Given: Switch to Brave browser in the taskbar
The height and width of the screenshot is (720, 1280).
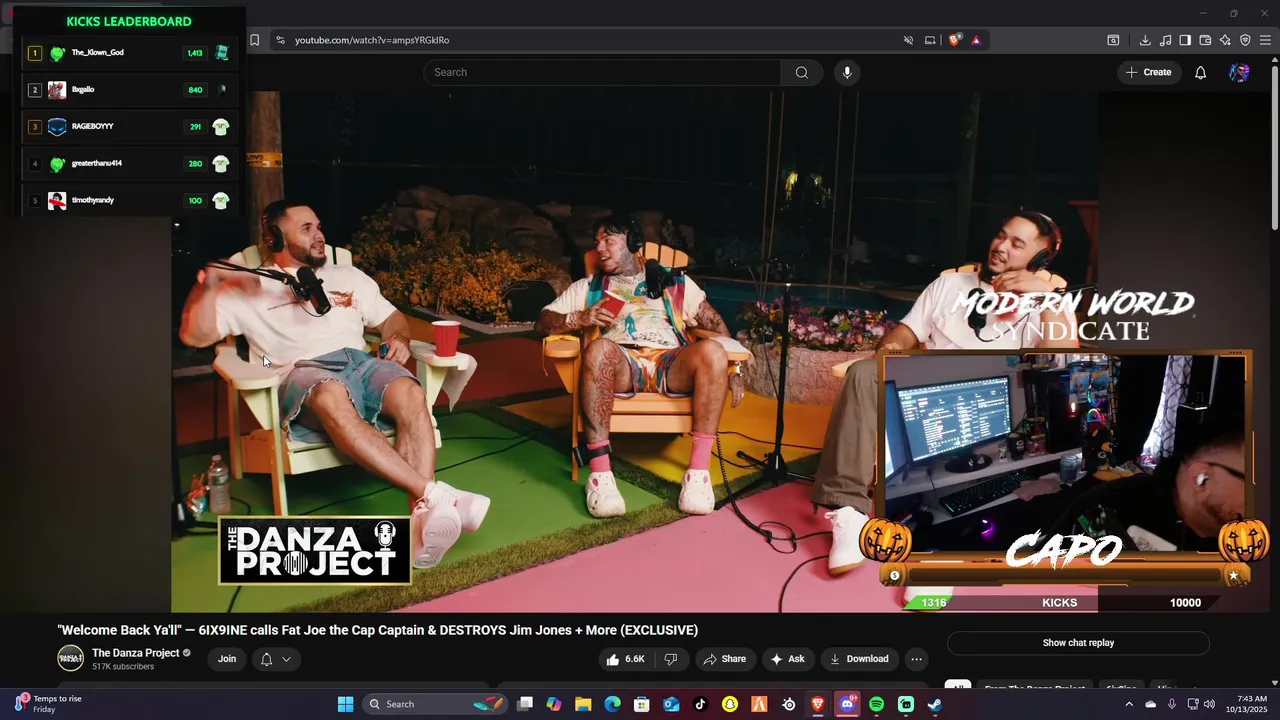Looking at the screenshot, I should point(818,704).
